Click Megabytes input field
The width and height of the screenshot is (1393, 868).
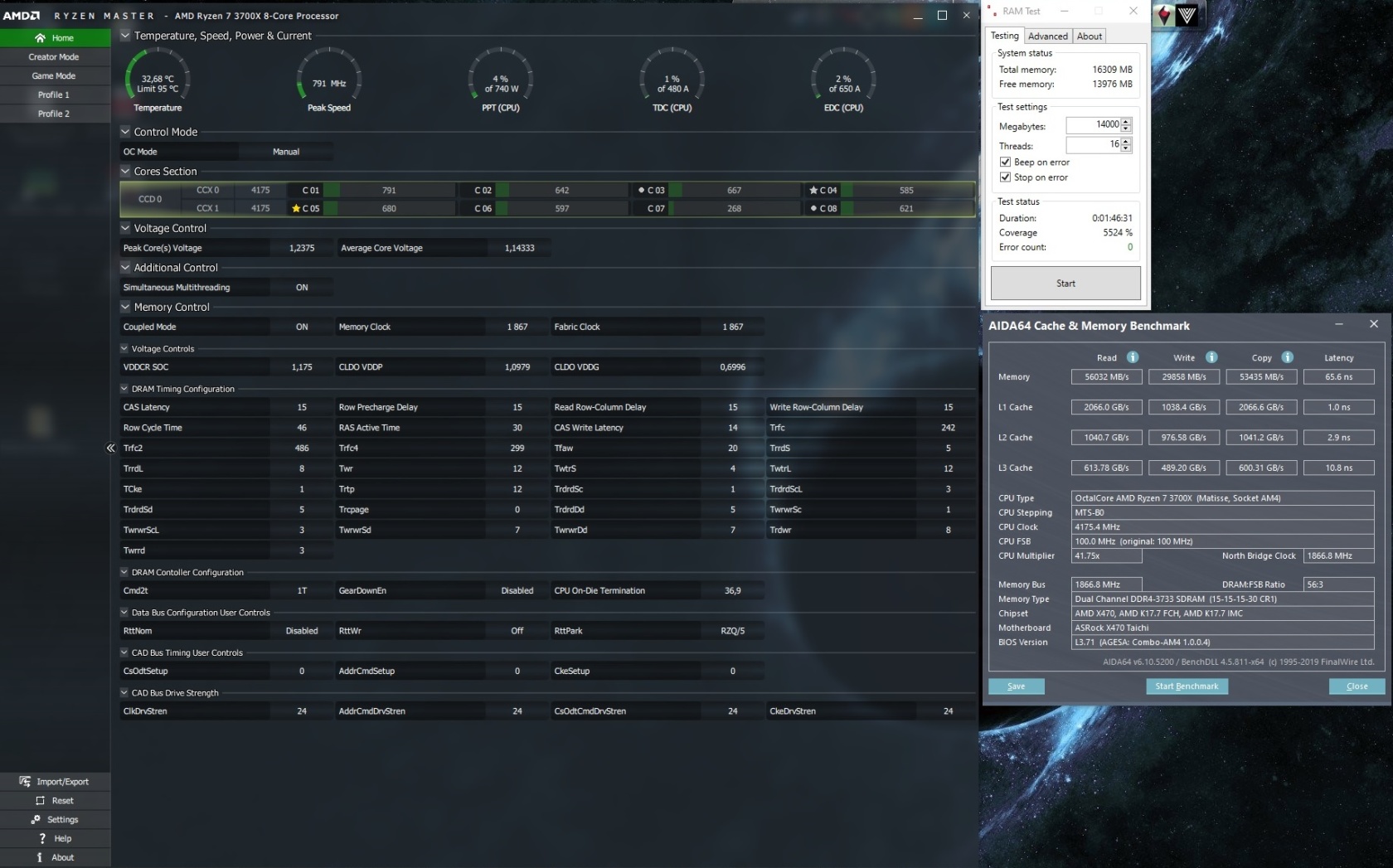pos(1094,125)
